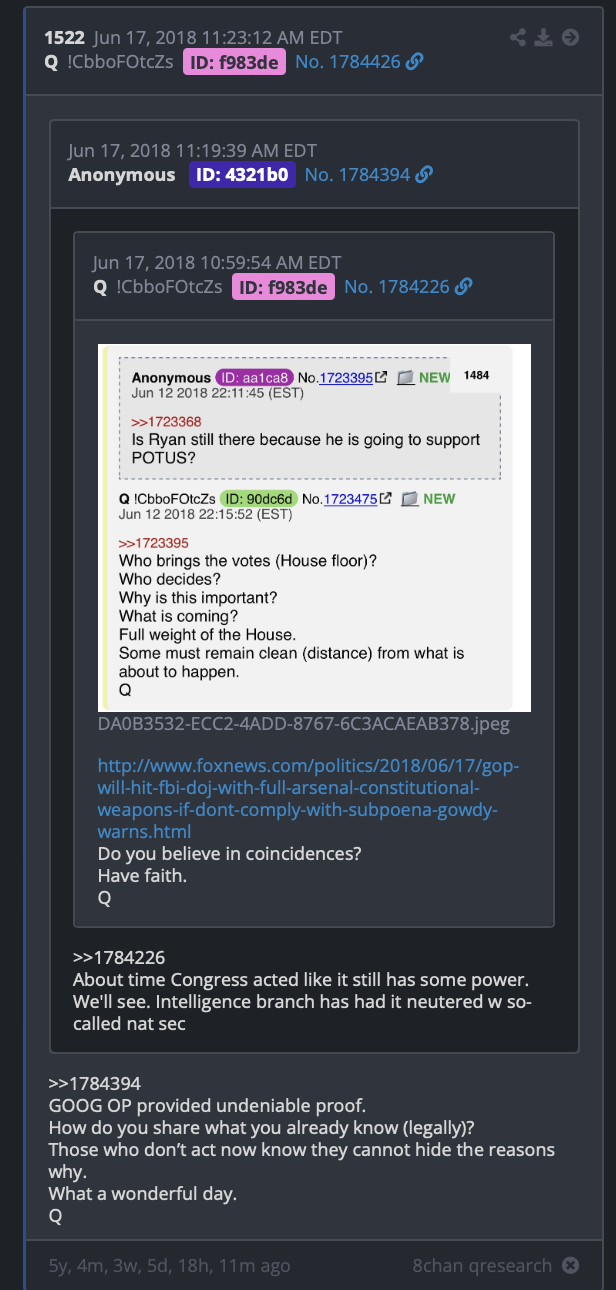Click the >>1784394 reply reference
Viewport: 616px width, 1290px height.
[x=94, y=1083]
